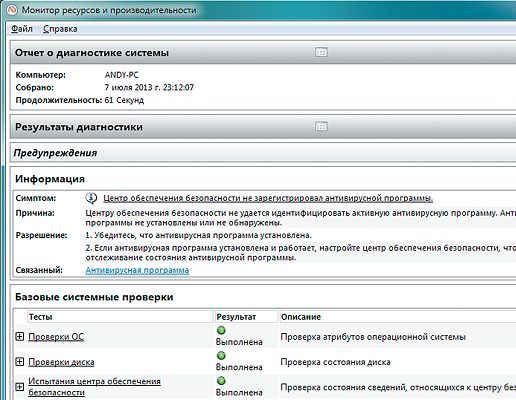Image resolution: width=516 pixels, height=400 pixels.
Task: Open the Проверки диска test link
Action: pyautogui.click(x=61, y=362)
